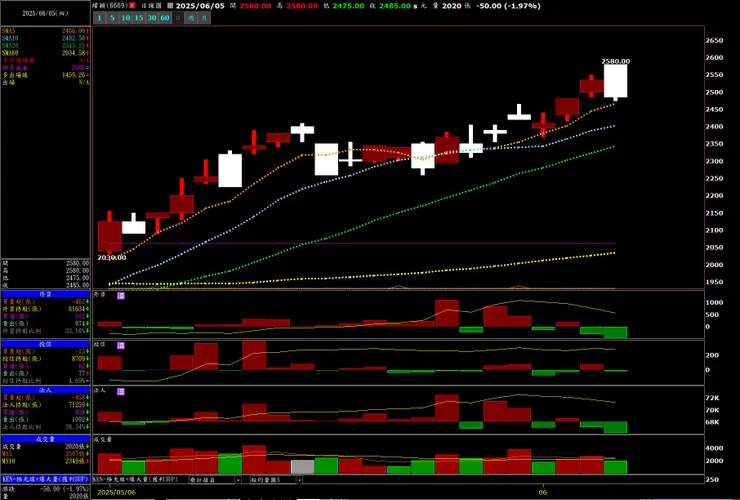
Task: Switch to the 15-minute interval
Action: (x=139, y=18)
